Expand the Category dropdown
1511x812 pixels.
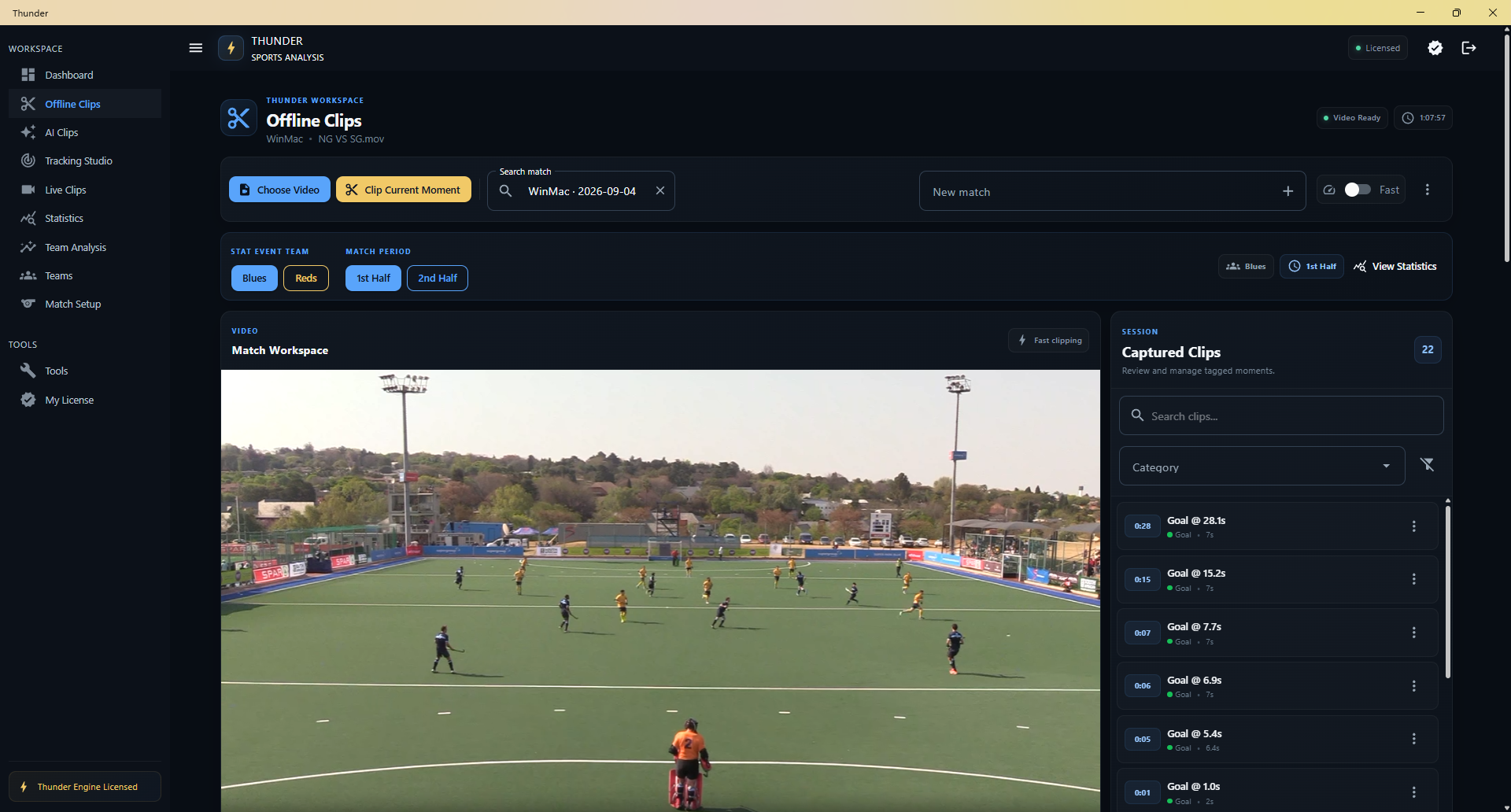[1262, 467]
